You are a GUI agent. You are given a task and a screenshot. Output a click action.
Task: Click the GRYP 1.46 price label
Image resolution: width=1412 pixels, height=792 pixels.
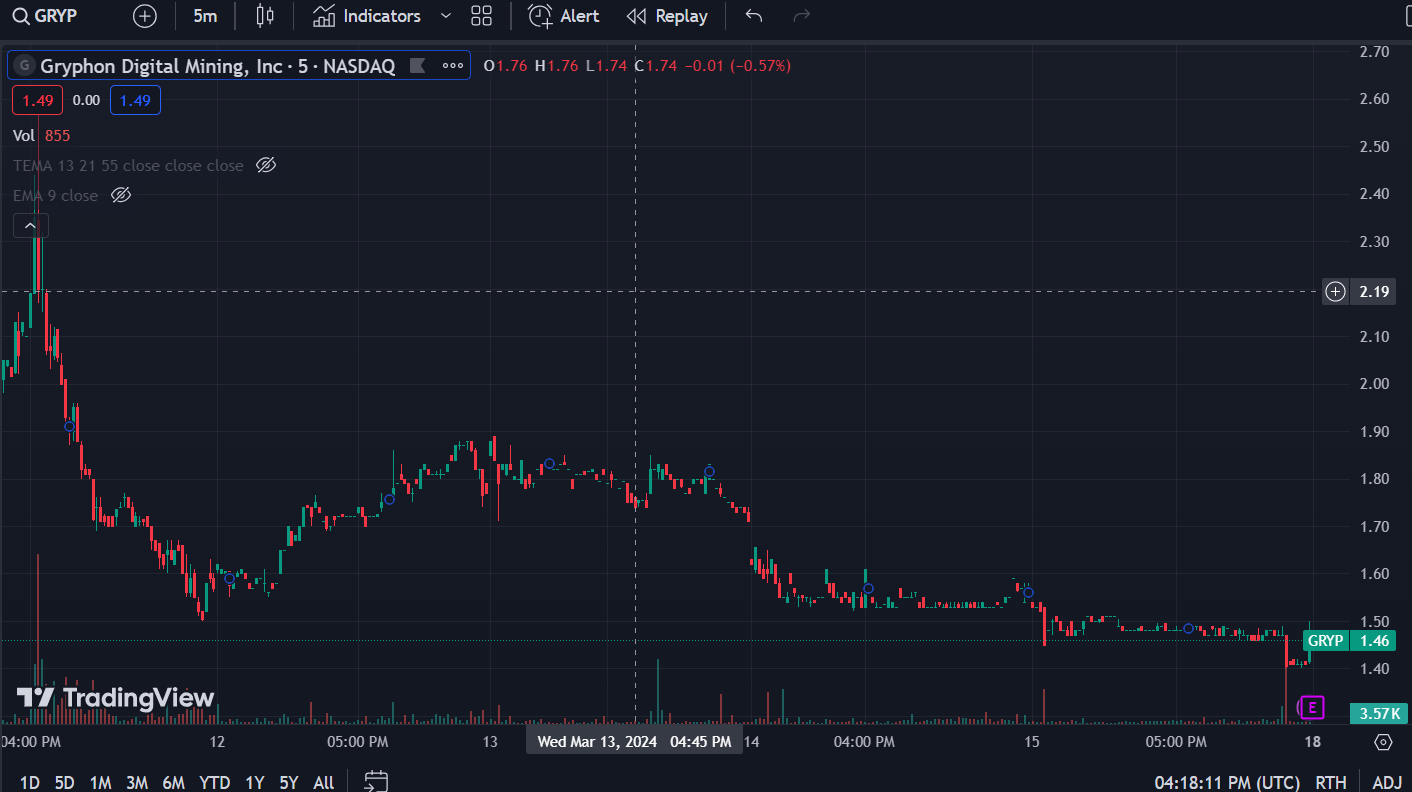tap(1349, 641)
